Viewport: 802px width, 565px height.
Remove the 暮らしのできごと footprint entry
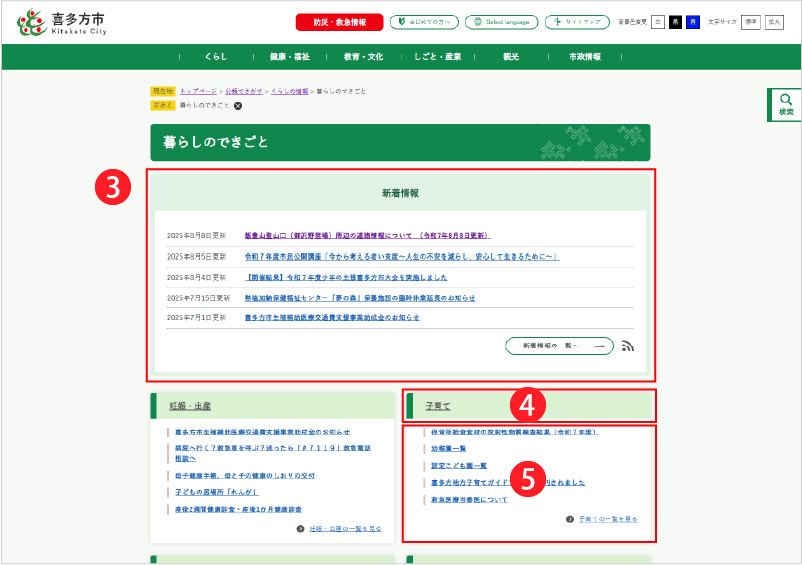click(x=238, y=106)
